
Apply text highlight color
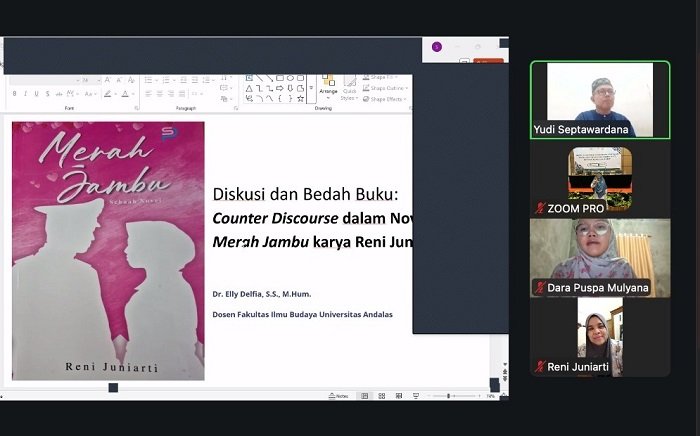click(x=108, y=93)
